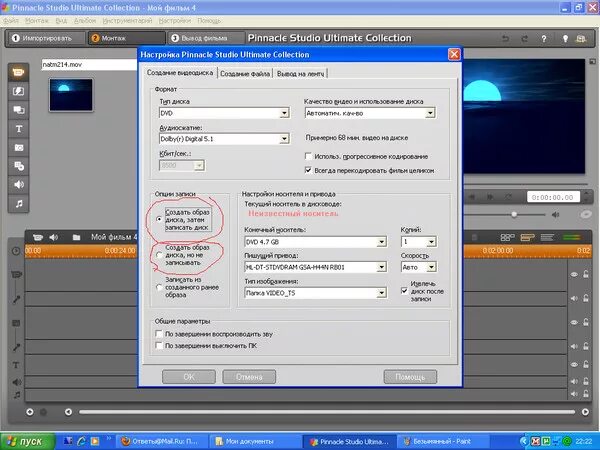Select create disc image without burning option
The width and height of the screenshot is (600, 450).
coord(159,255)
